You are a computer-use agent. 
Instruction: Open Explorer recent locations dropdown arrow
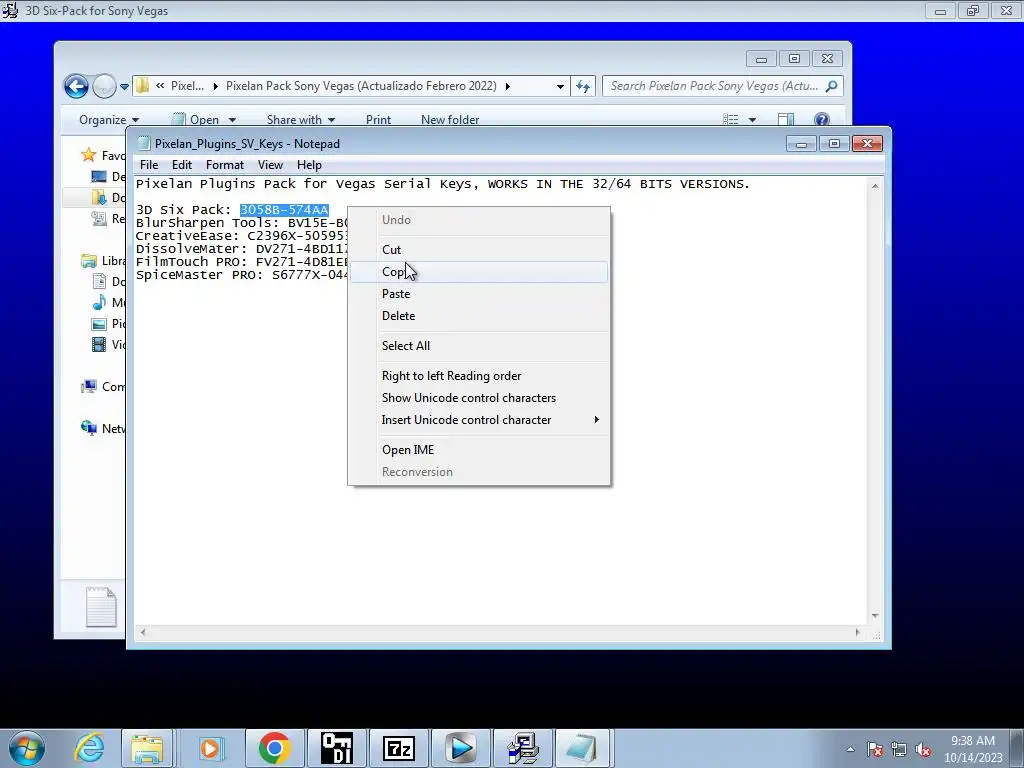pyautogui.click(x=124, y=86)
